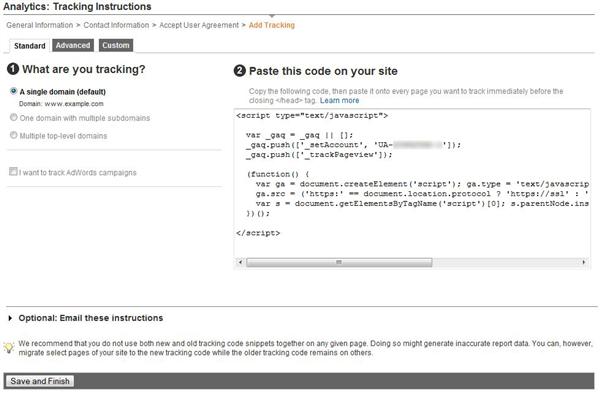Click the code box right scroll arrow
Viewport: 600px width, 393px height.
(584, 263)
